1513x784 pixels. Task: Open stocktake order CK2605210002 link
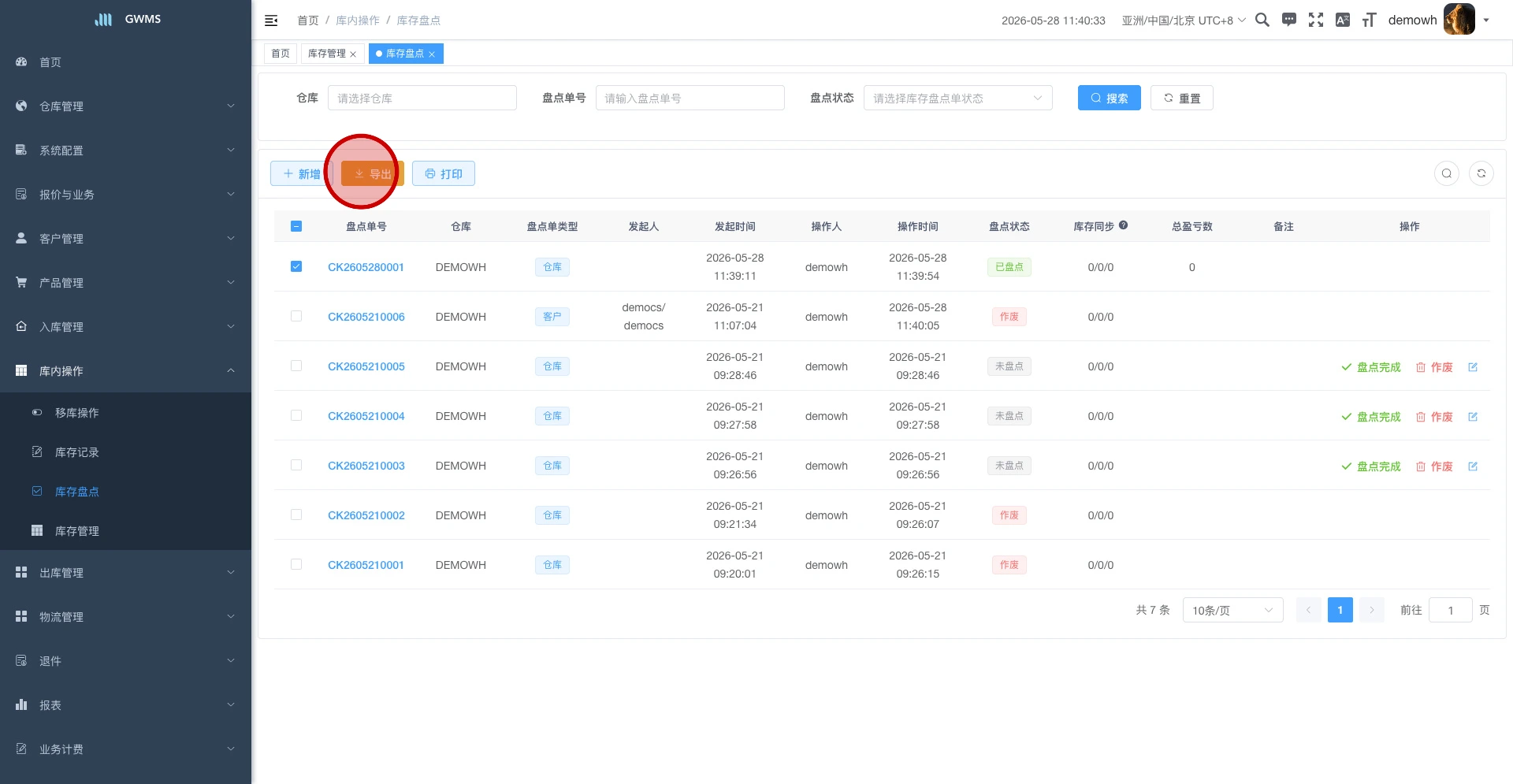366,515
